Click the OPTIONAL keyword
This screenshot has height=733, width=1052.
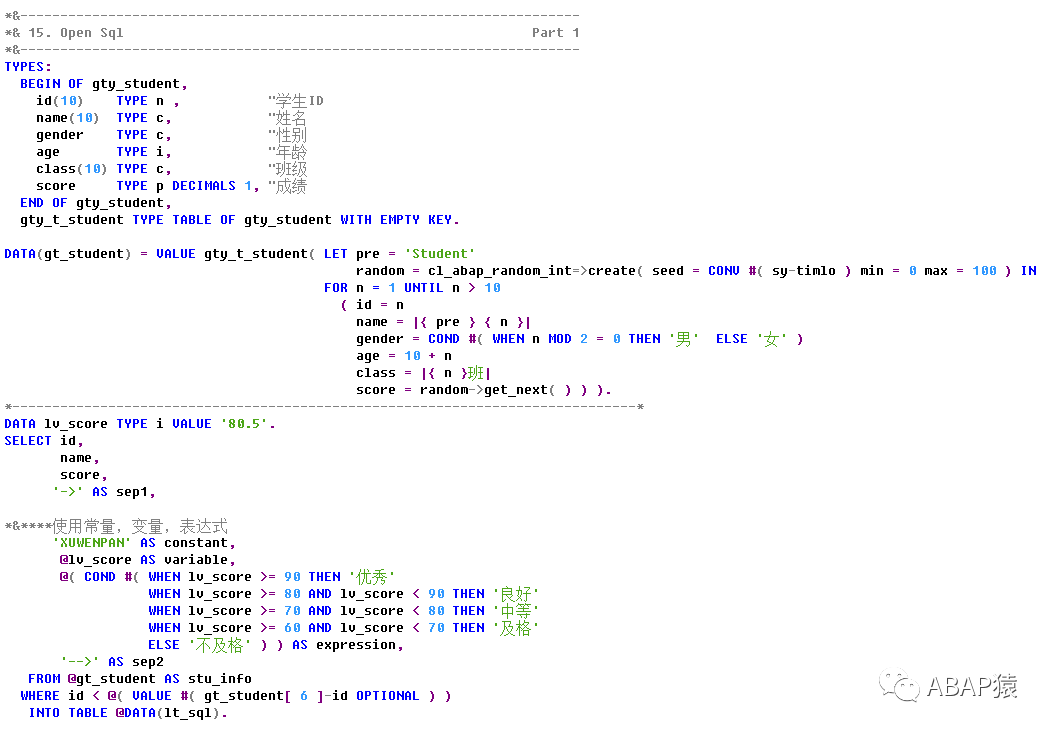coord(388,695)
